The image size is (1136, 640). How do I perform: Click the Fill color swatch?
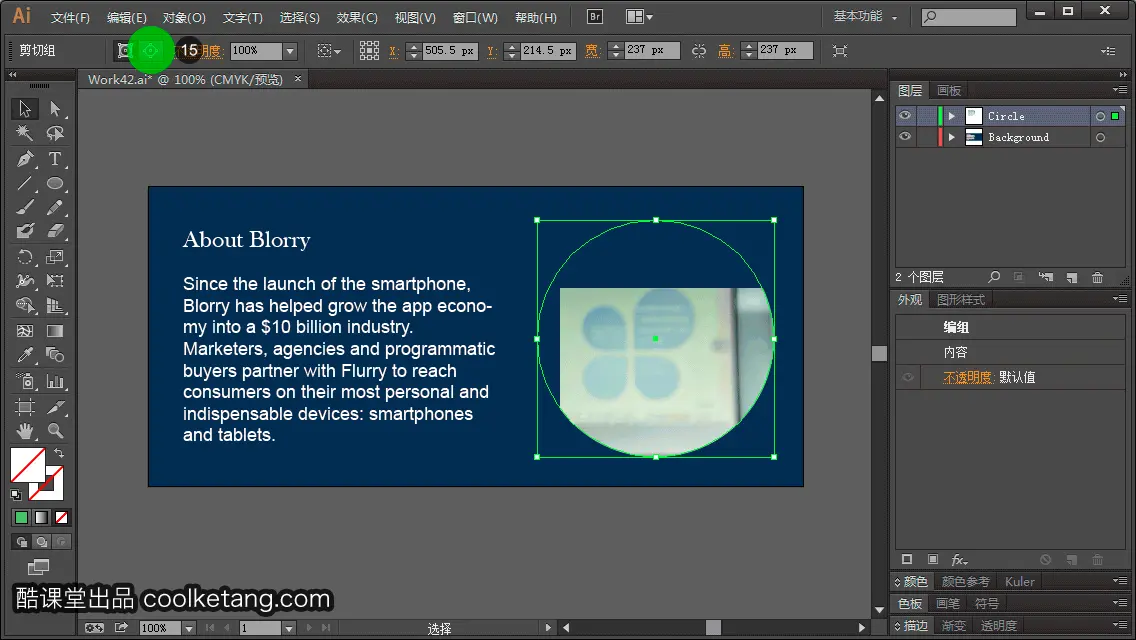click(x=28, y=465)
